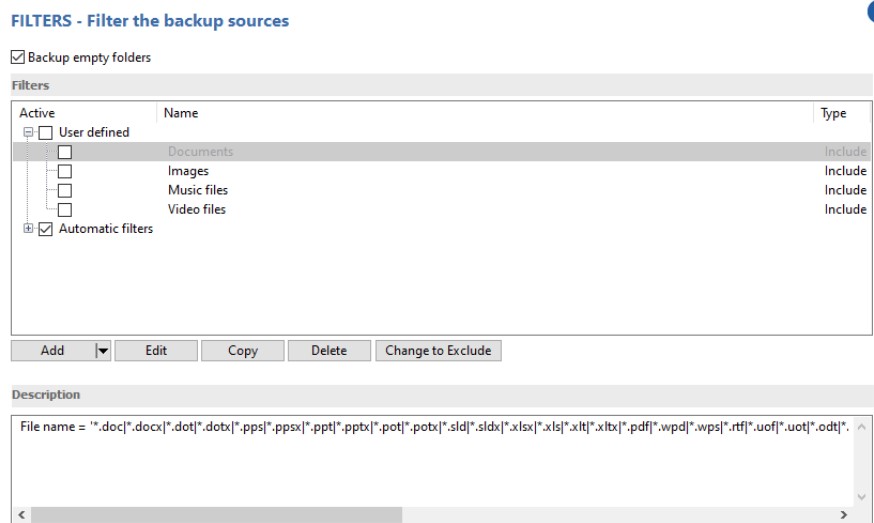Enable the Video files filter checkbox
Screen dimensions: 874x523
pos(65,209)
